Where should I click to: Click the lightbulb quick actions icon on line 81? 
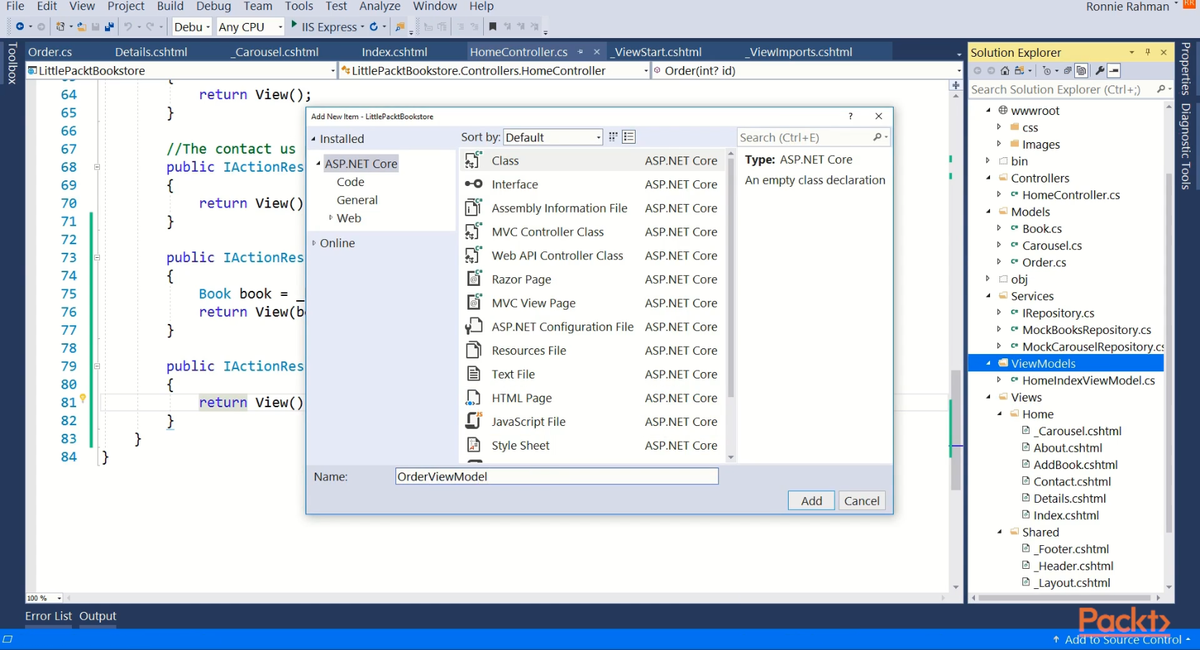tap(83, 399)
